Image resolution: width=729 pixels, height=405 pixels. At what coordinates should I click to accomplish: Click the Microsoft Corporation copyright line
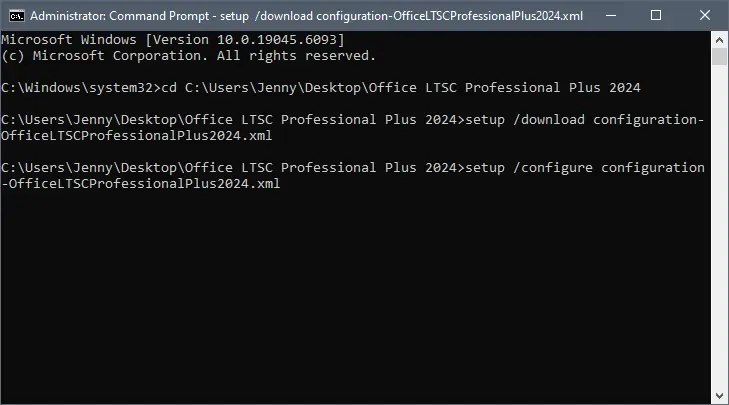tap(188, 56)
